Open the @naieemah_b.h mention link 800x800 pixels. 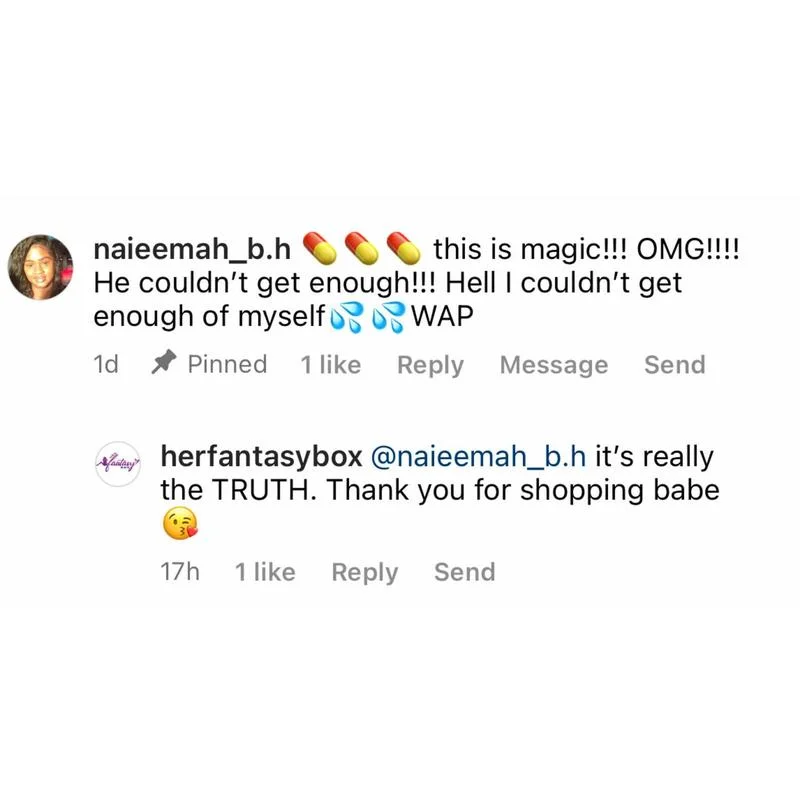click(478, 457)
